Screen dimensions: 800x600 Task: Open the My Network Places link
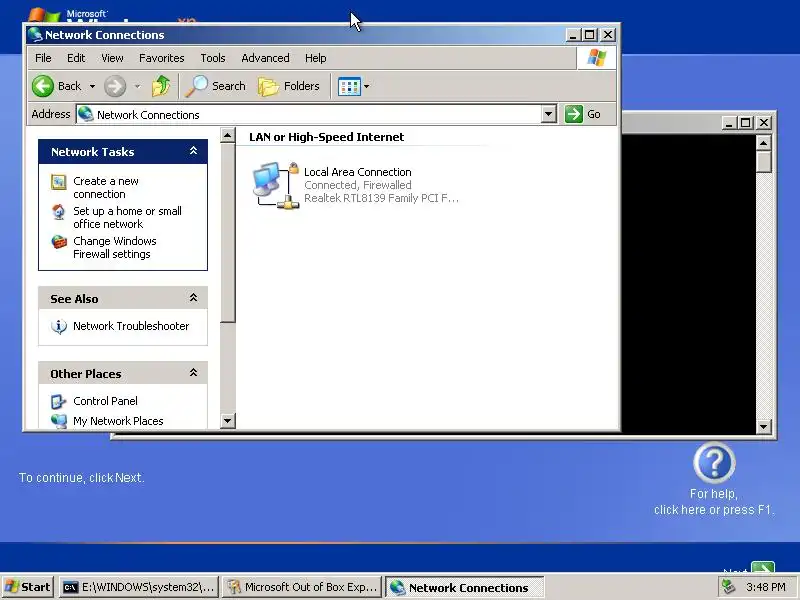(x=118, y=421)
